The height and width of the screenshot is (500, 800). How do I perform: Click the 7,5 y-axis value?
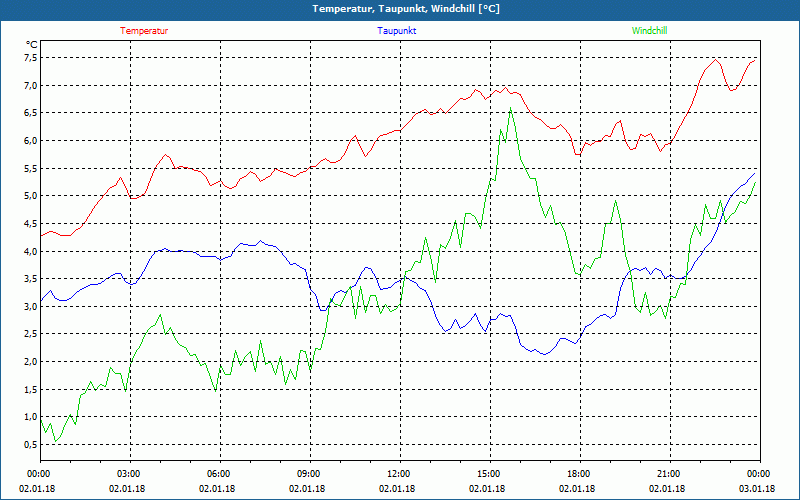[31, 58]
